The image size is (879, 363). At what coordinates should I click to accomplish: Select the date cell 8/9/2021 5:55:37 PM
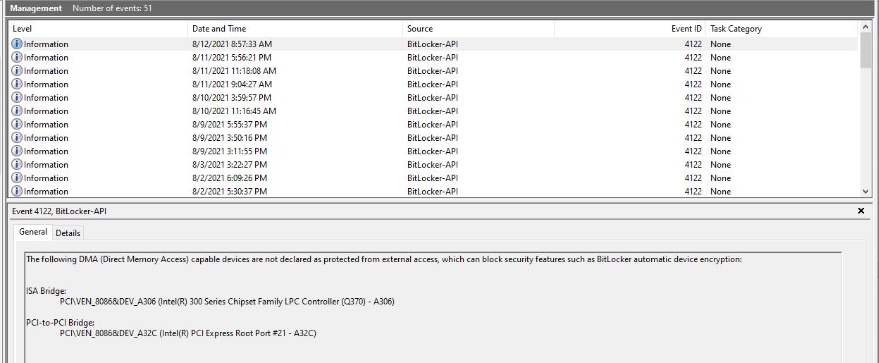click(x=230, y=124)
